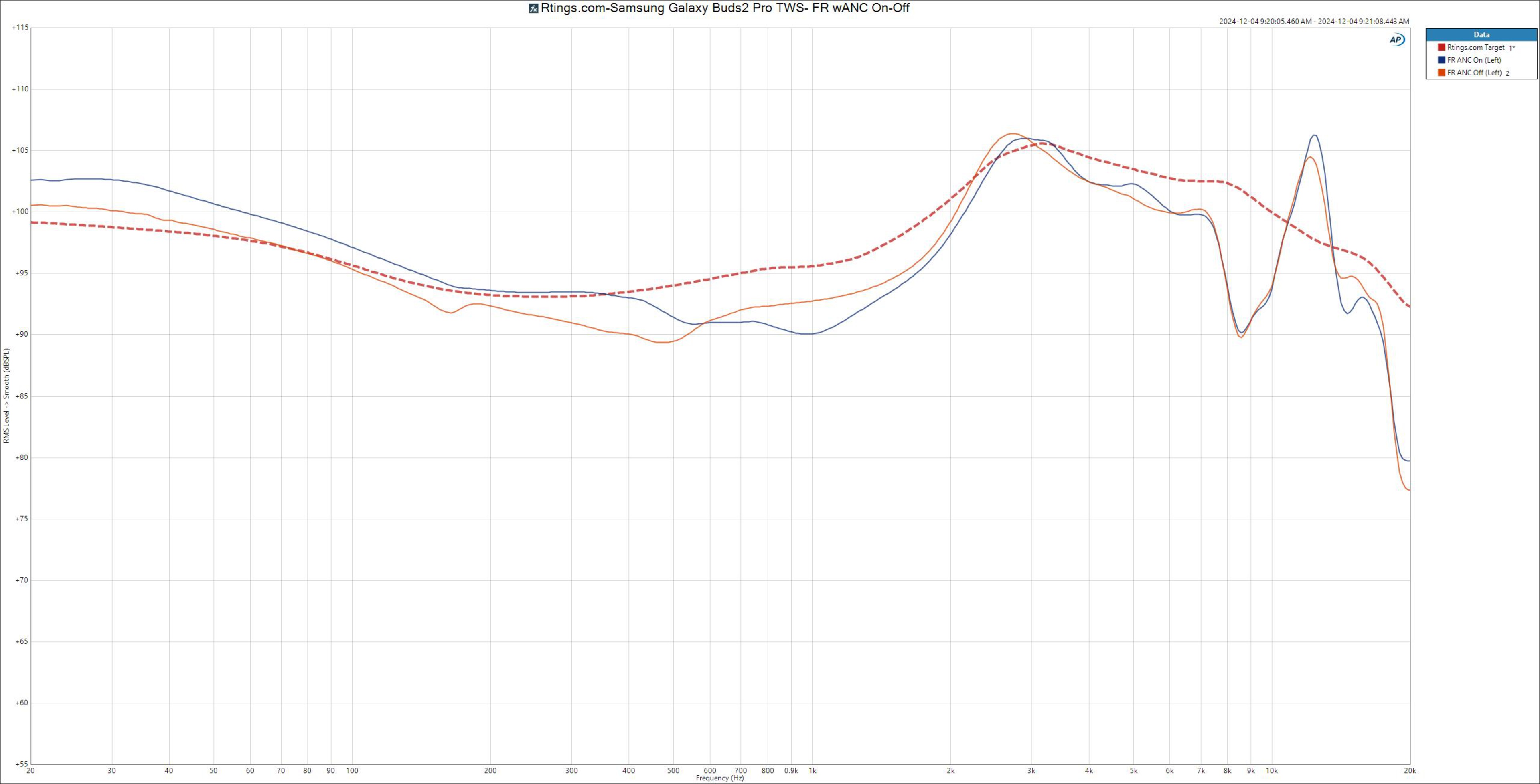Click the 200 tick on the frequency axis
The height and width of the screenshot is (784, 1540).
coord(490,771)
